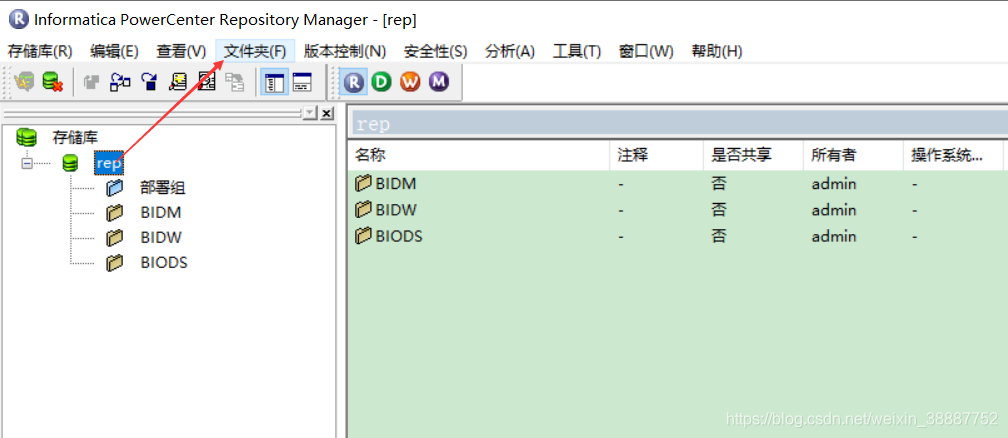Click the folder icon beside BIODS in tree
1008x438 pixels.
[114, 262]
